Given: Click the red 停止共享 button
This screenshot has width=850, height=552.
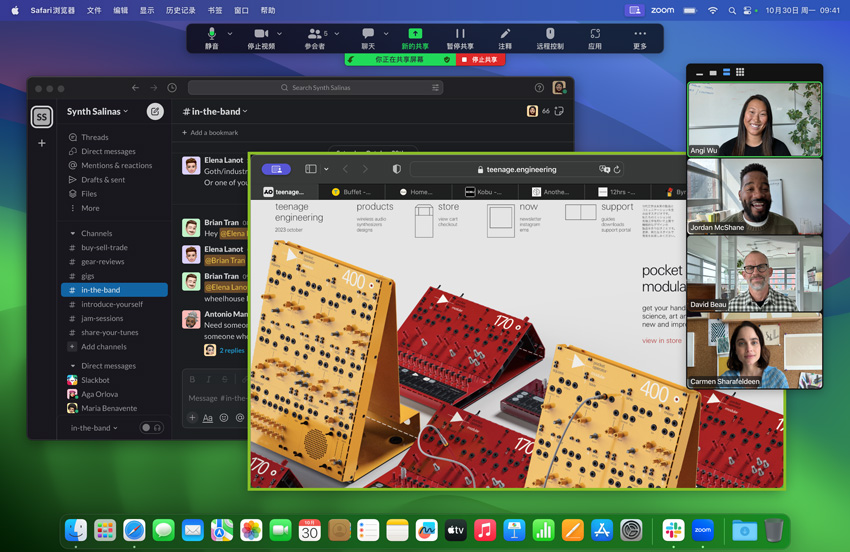Looking at the screenshot, I should click(x=479, y=60).
